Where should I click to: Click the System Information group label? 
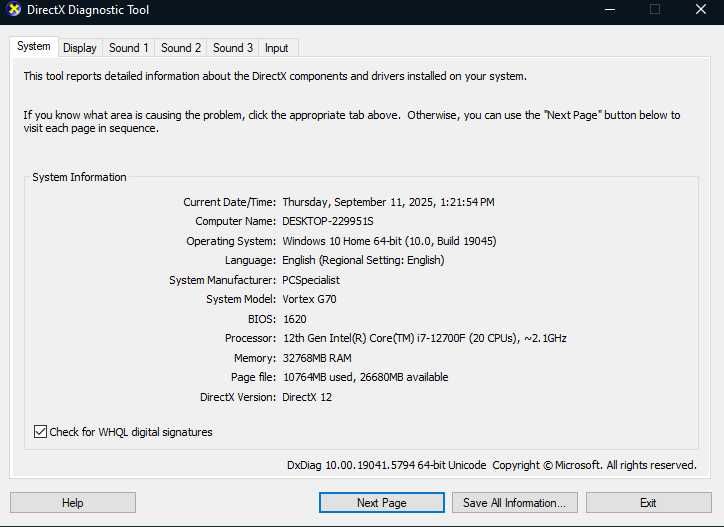[79, 177]
